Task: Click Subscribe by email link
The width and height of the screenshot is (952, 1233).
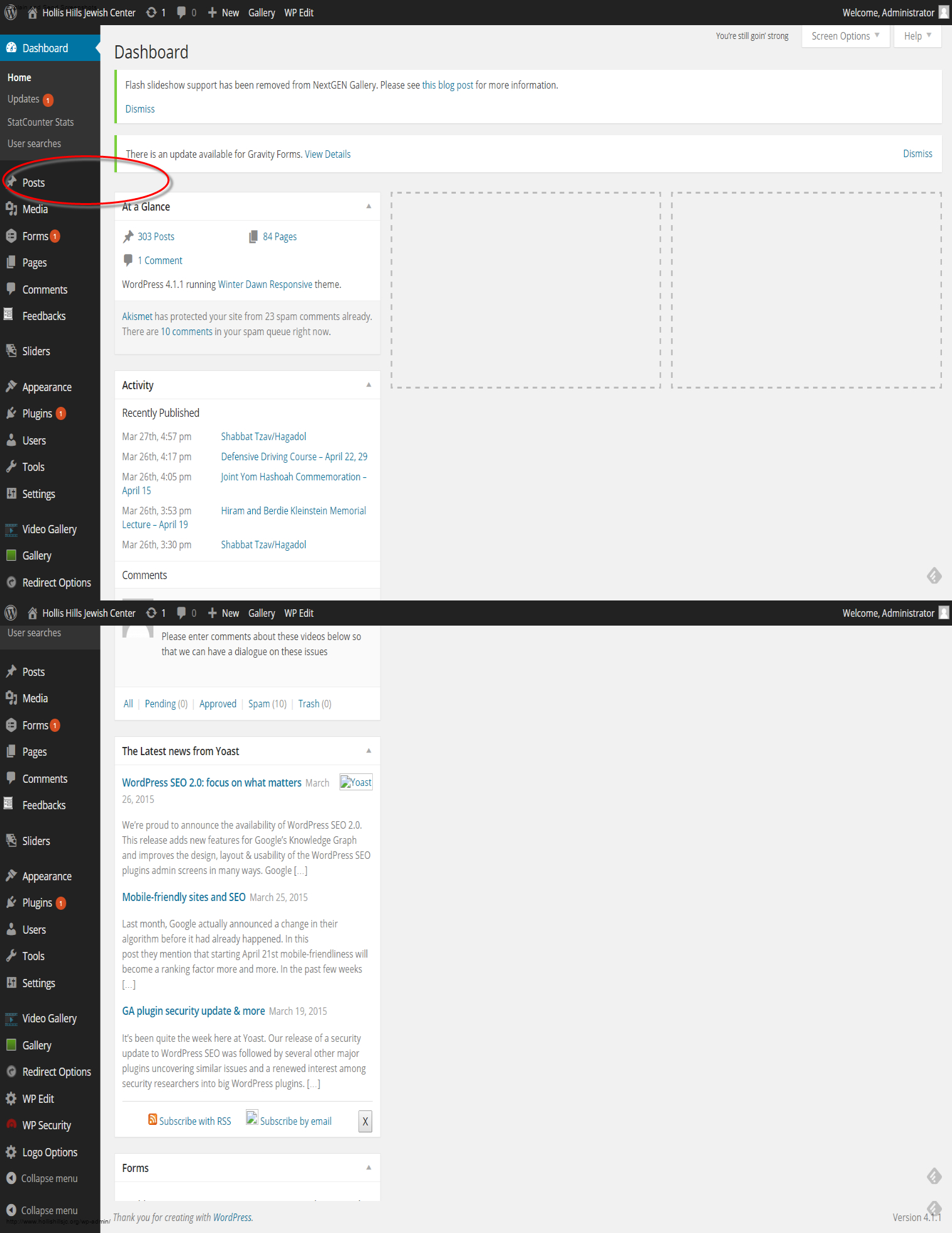Action: [x=296, y=1121]
